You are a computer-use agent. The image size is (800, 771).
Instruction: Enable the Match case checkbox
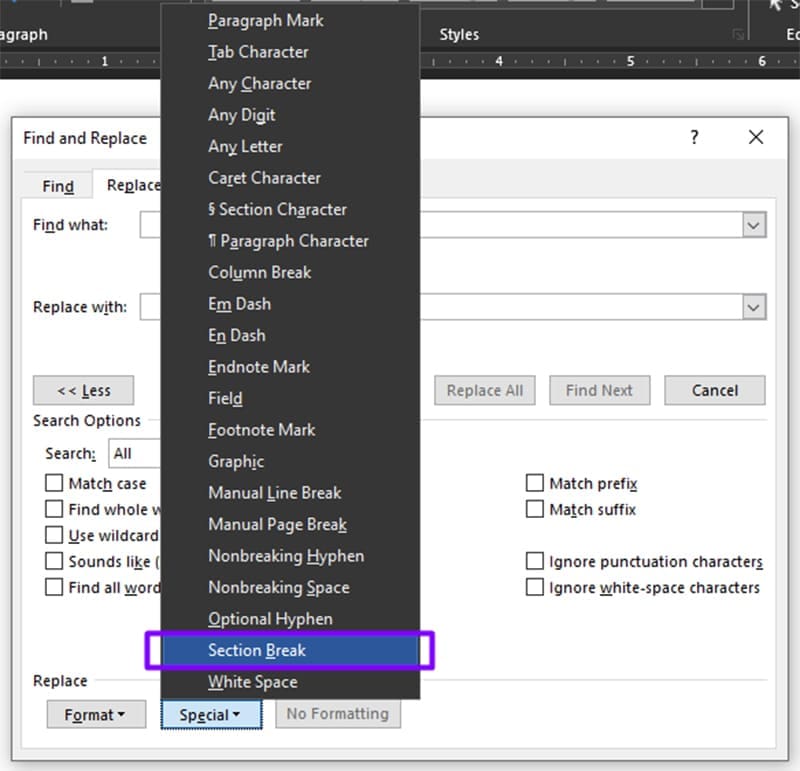(54, 483)
